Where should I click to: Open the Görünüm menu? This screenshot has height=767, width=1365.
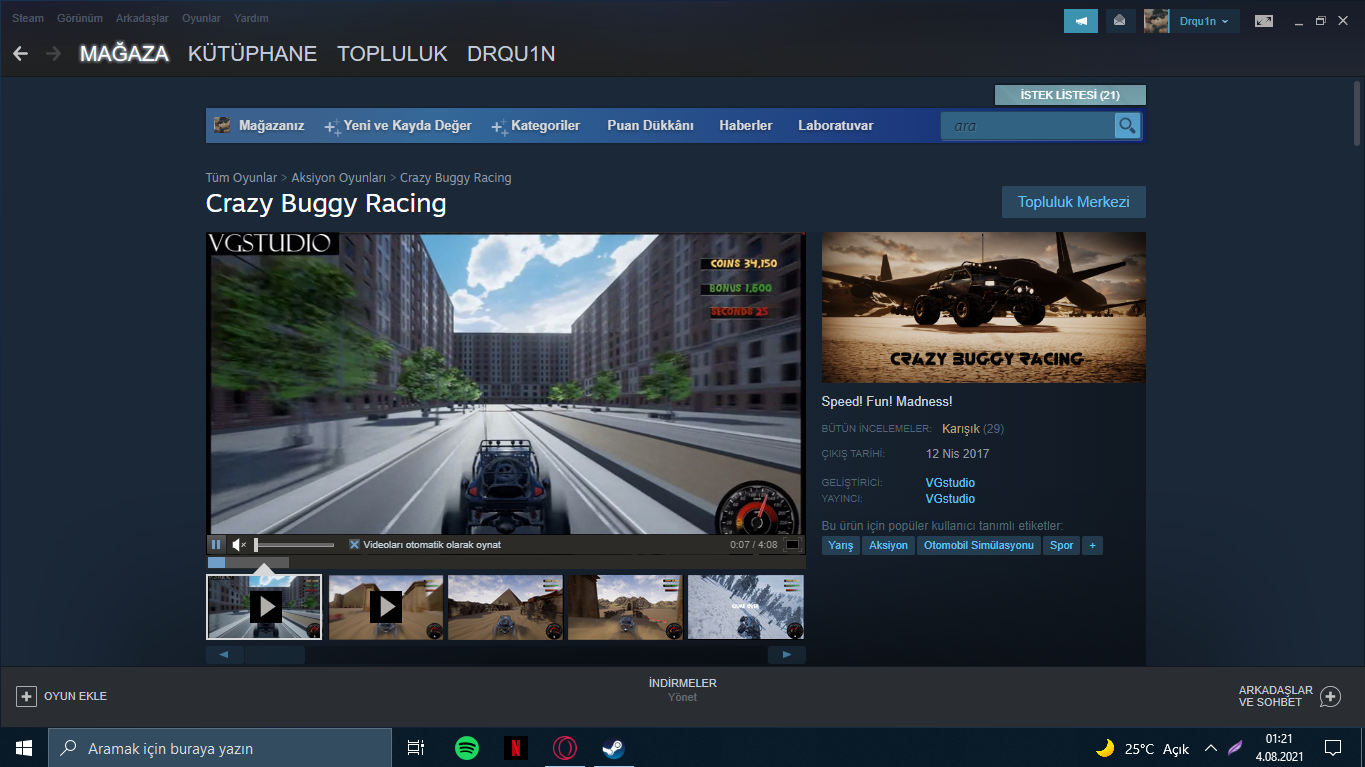click(80, 18)
